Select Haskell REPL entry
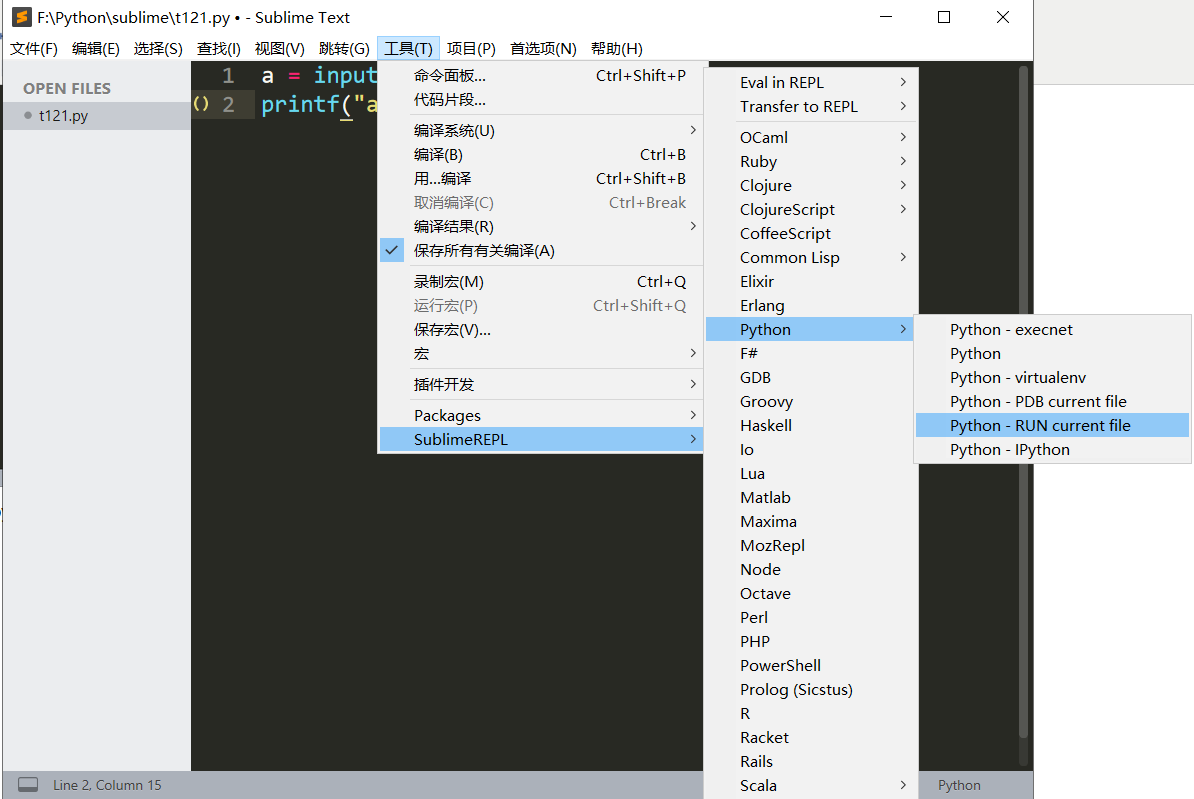Viewport: 1194px width, 799px height. [810, 425]
